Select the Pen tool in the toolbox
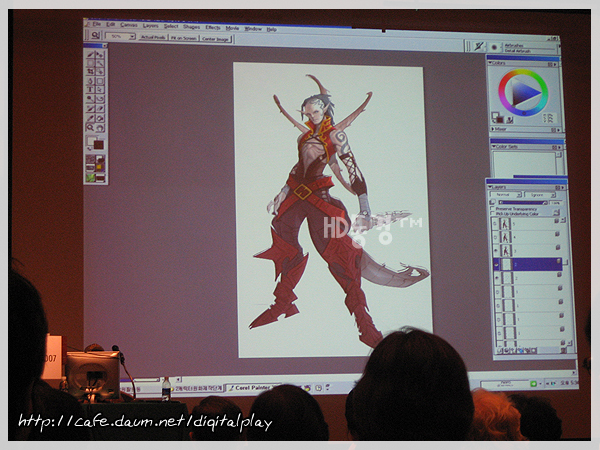The height and width of the screenshot is (450, 600). coord(91,81)
